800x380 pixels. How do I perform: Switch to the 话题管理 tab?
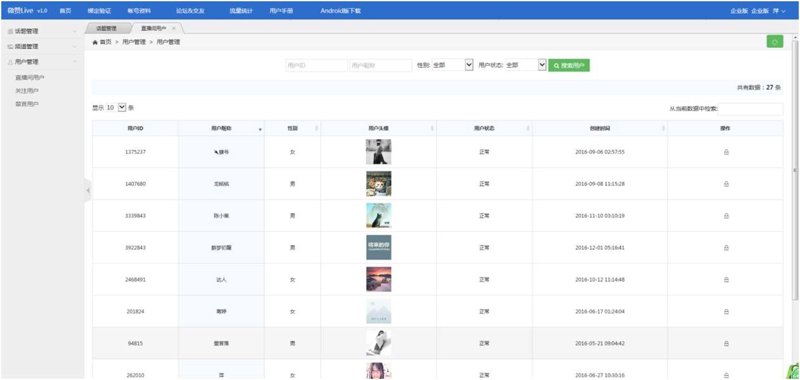(107, 29)
